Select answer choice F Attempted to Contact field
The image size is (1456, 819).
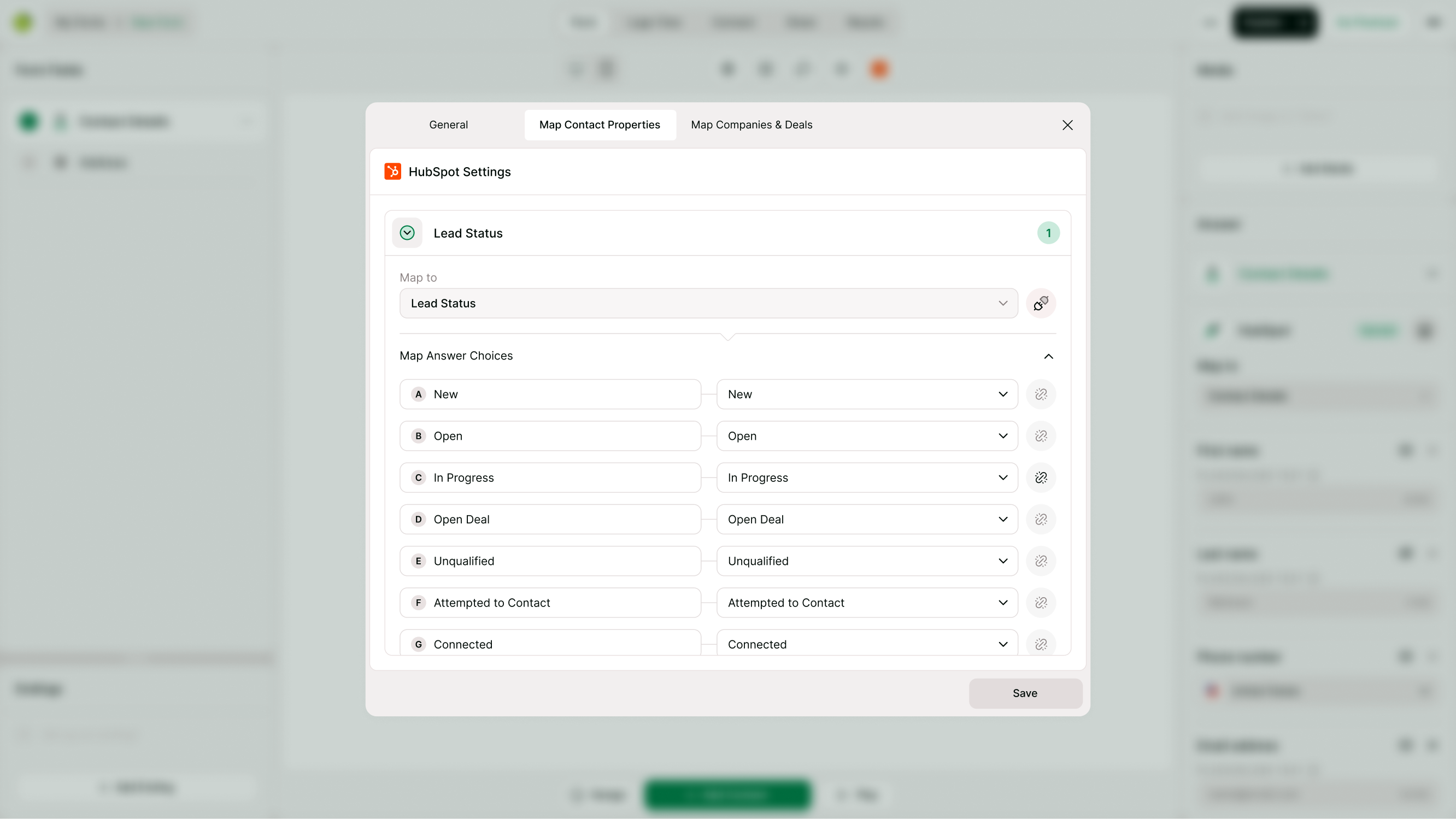tap(550, 603)
